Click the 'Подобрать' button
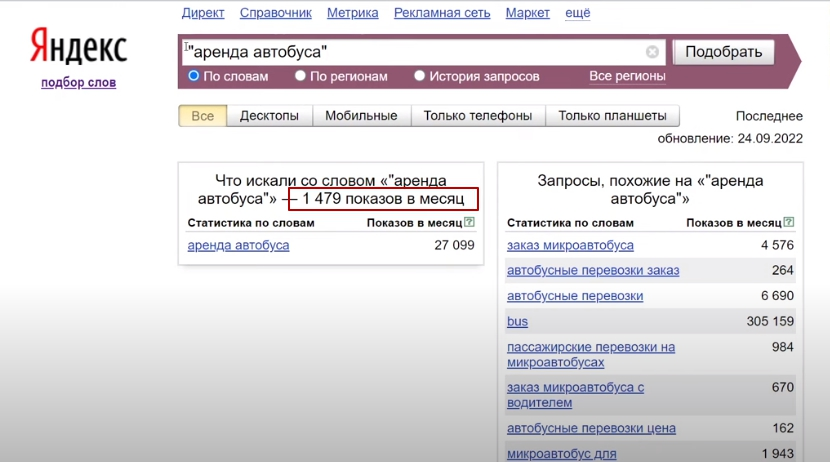This screenshot has width=830, height=462. click(x=724, y=52)
